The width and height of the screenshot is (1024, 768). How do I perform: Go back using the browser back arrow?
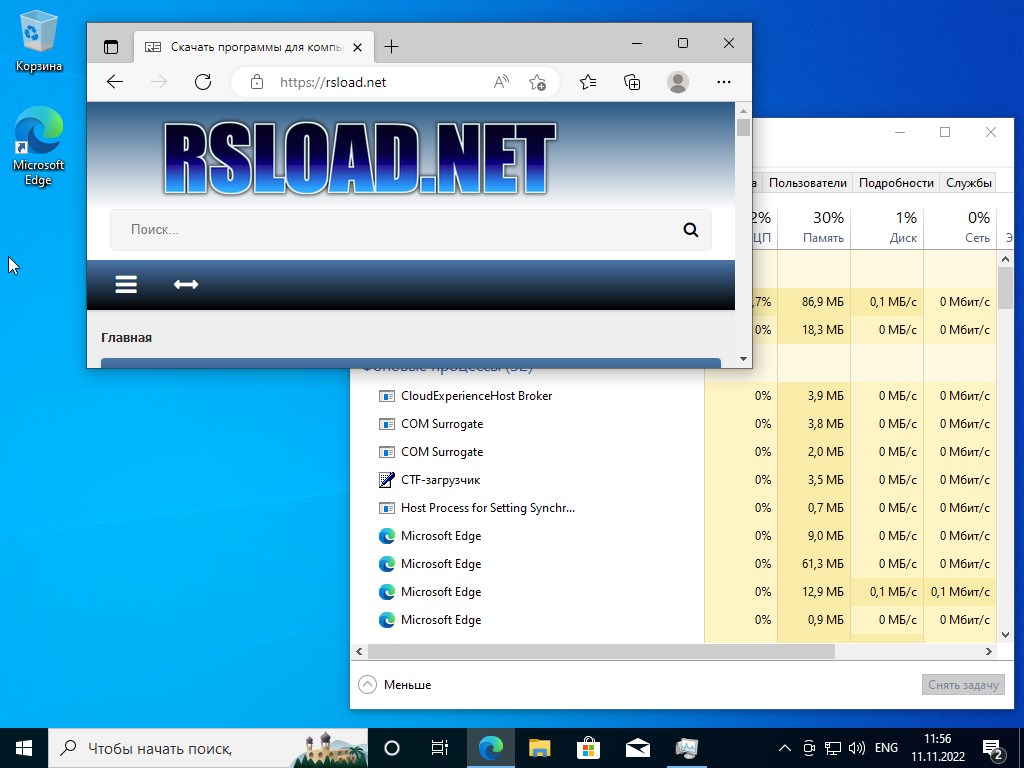115,82
